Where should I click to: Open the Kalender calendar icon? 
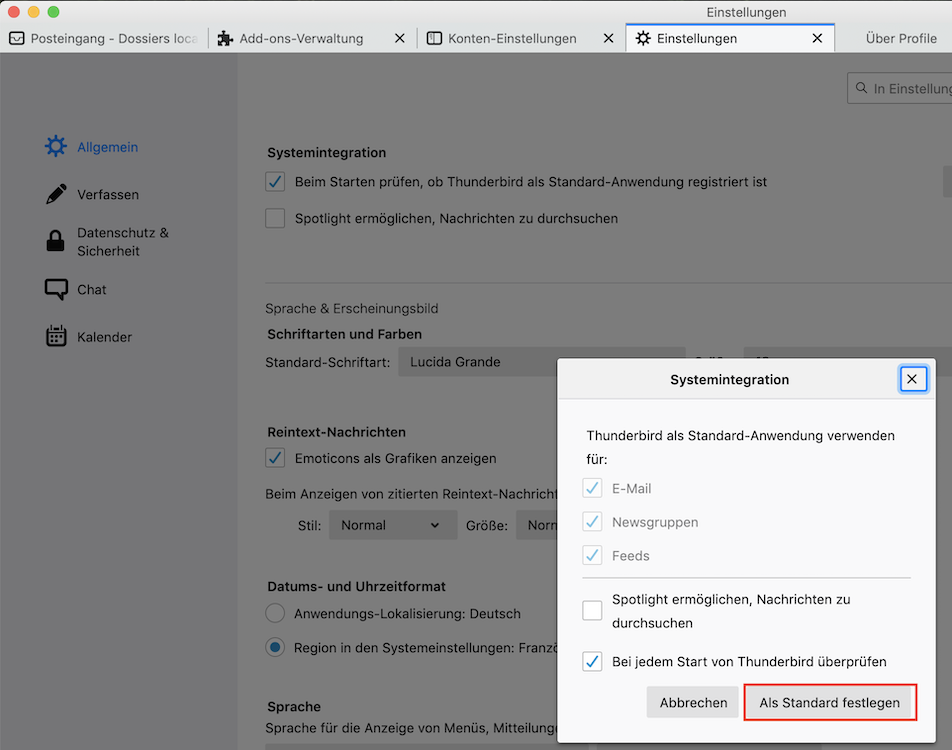56,336
